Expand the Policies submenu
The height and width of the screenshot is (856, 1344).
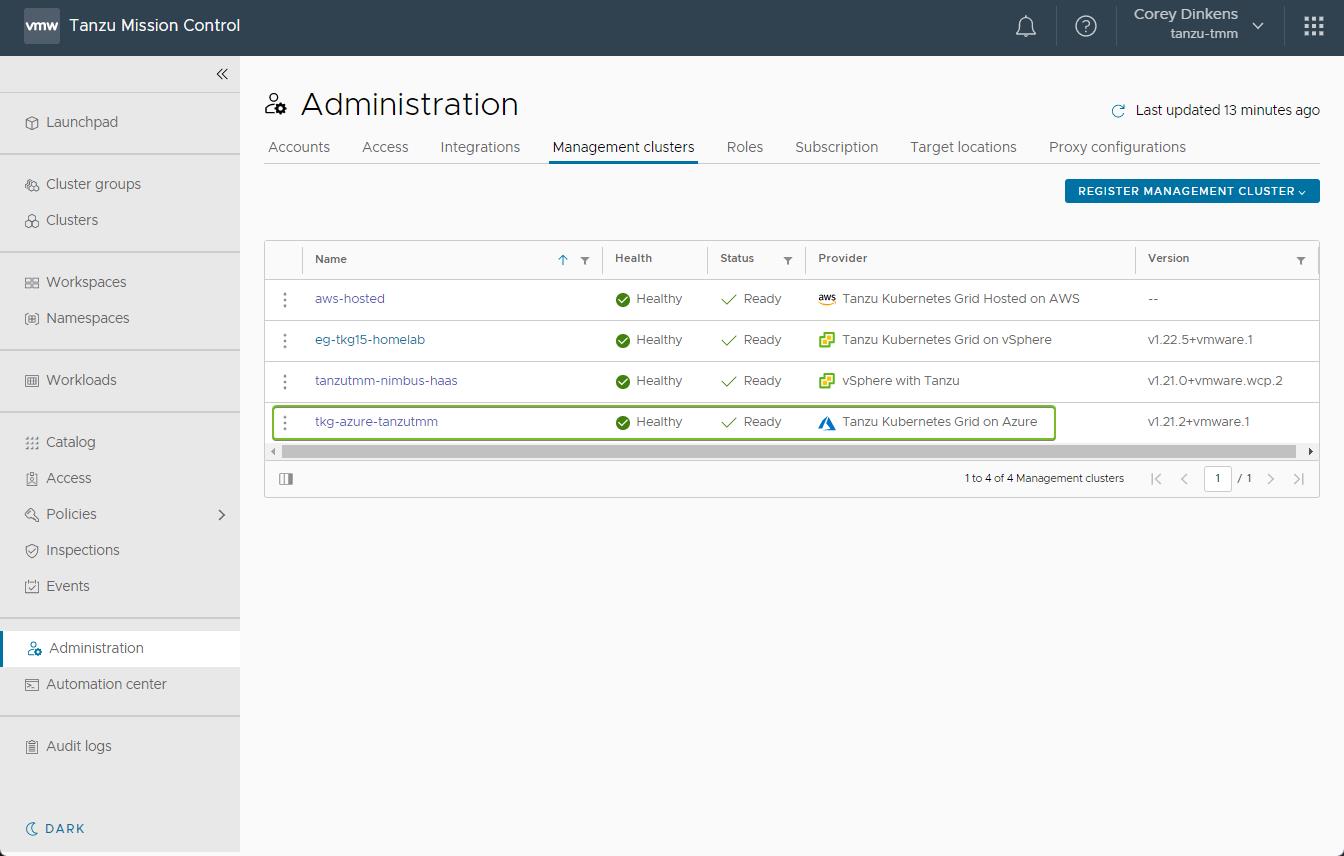pos(222,515)
